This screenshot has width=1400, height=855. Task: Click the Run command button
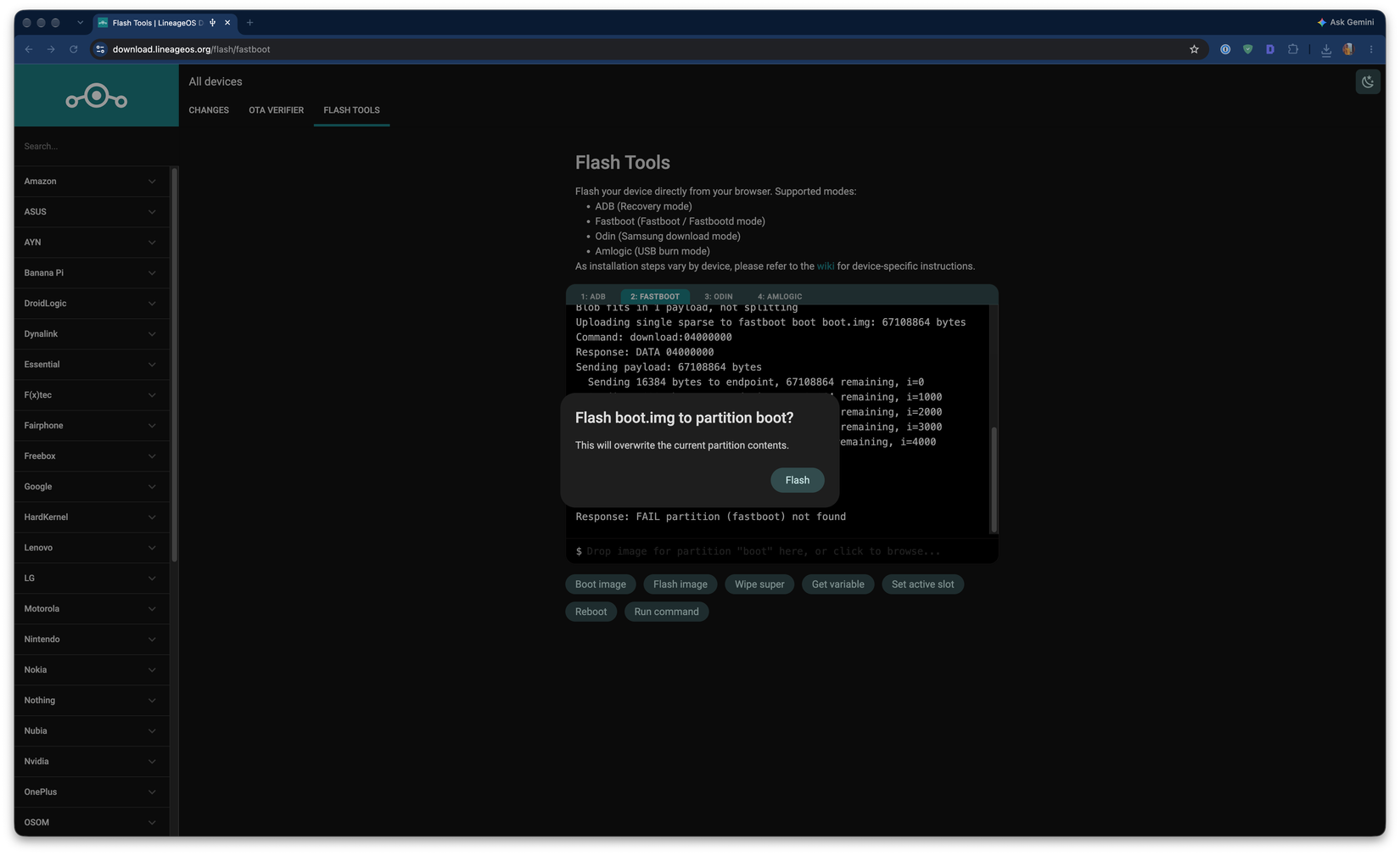click(x=666, y=612)
